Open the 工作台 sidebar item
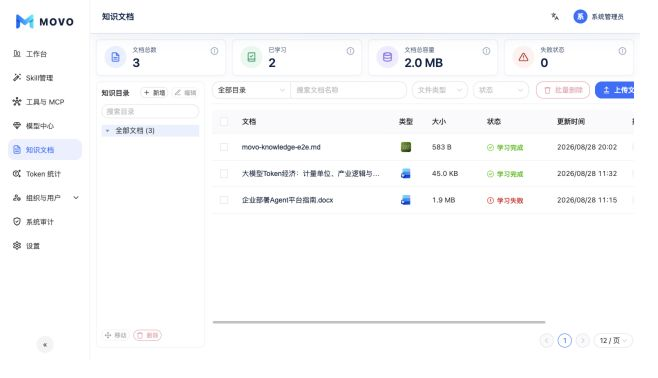This screenshot has height=378, width=658. coord(45,54)
